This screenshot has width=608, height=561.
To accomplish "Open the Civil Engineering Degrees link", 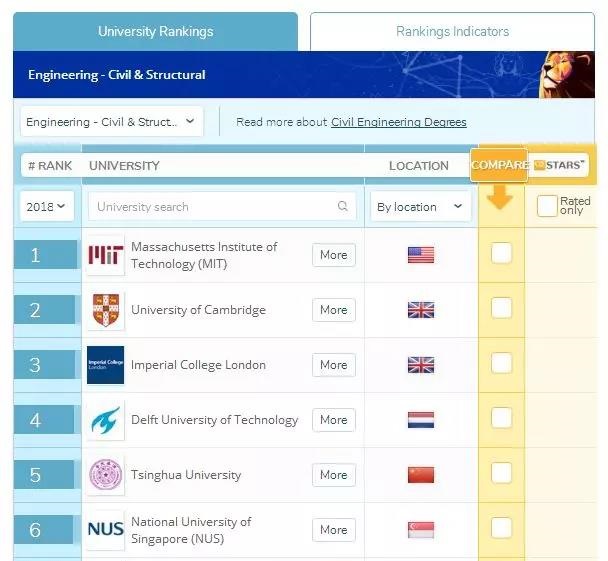I will point(399,122).
